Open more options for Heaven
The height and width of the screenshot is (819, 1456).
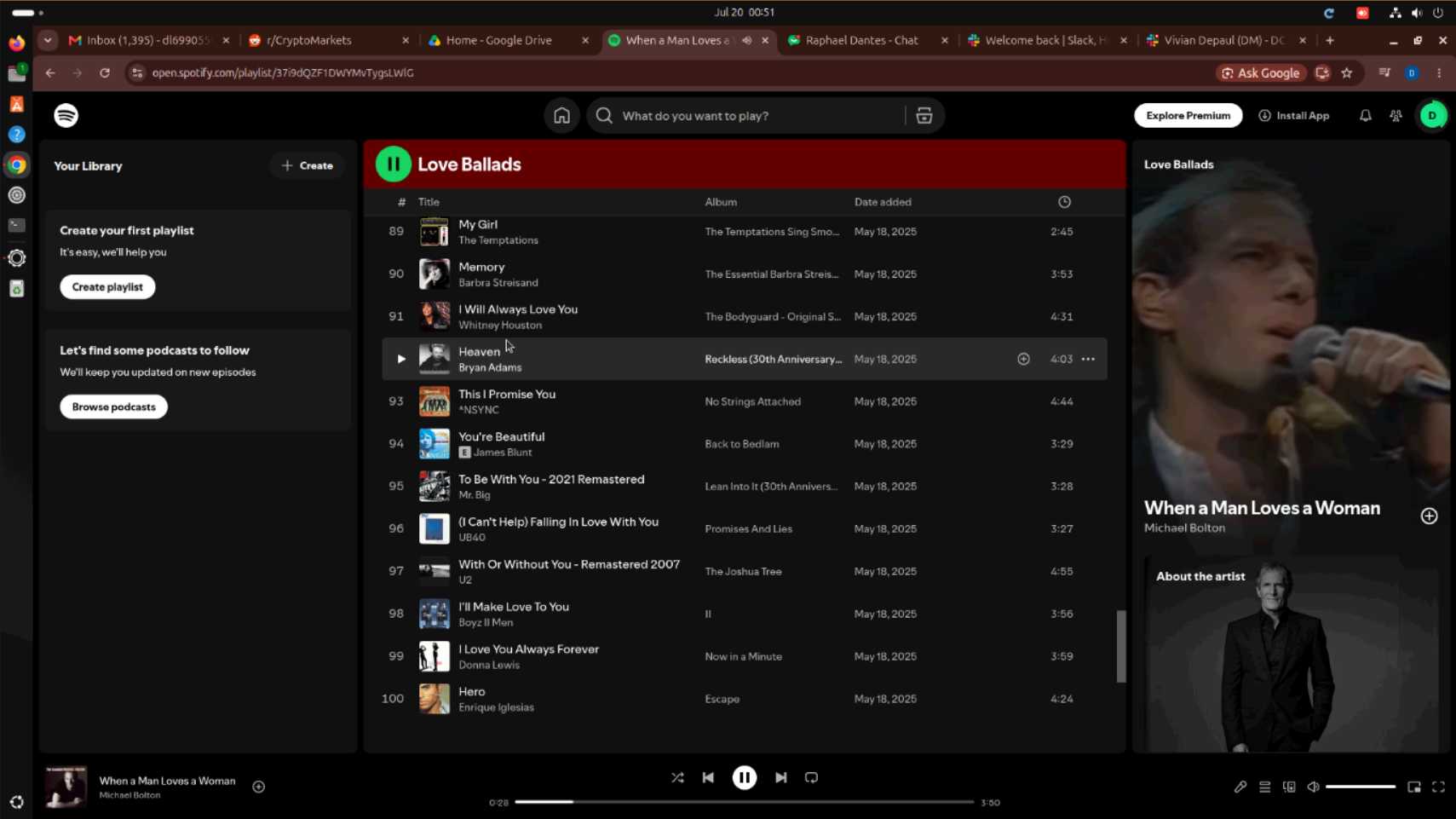pyautogui.click(x=1088, y=359)
